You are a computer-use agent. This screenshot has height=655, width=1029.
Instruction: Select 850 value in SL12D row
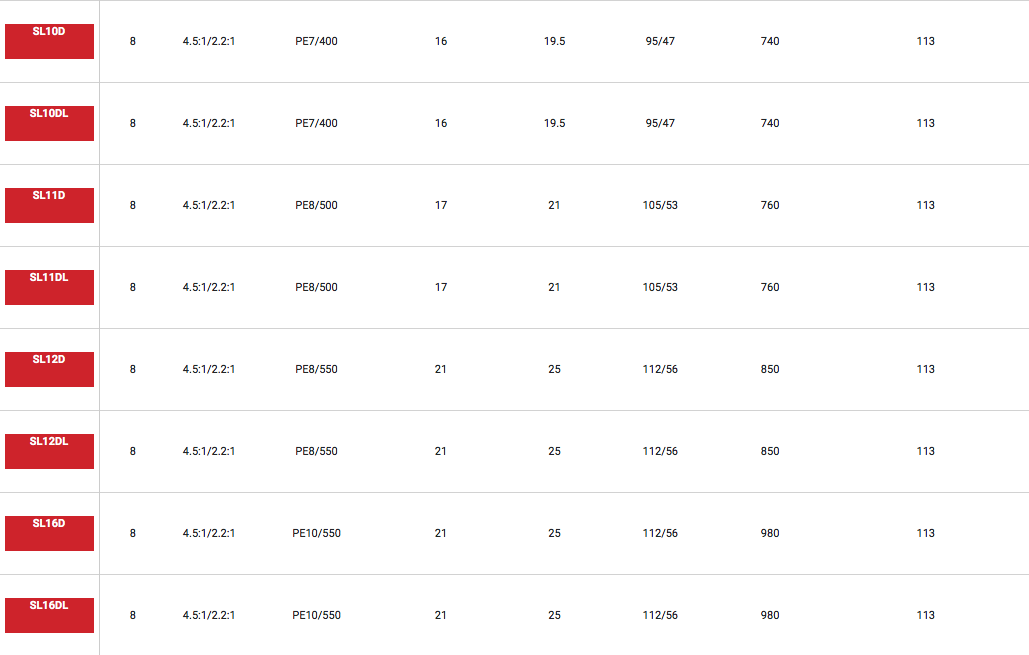pos(769,369)
